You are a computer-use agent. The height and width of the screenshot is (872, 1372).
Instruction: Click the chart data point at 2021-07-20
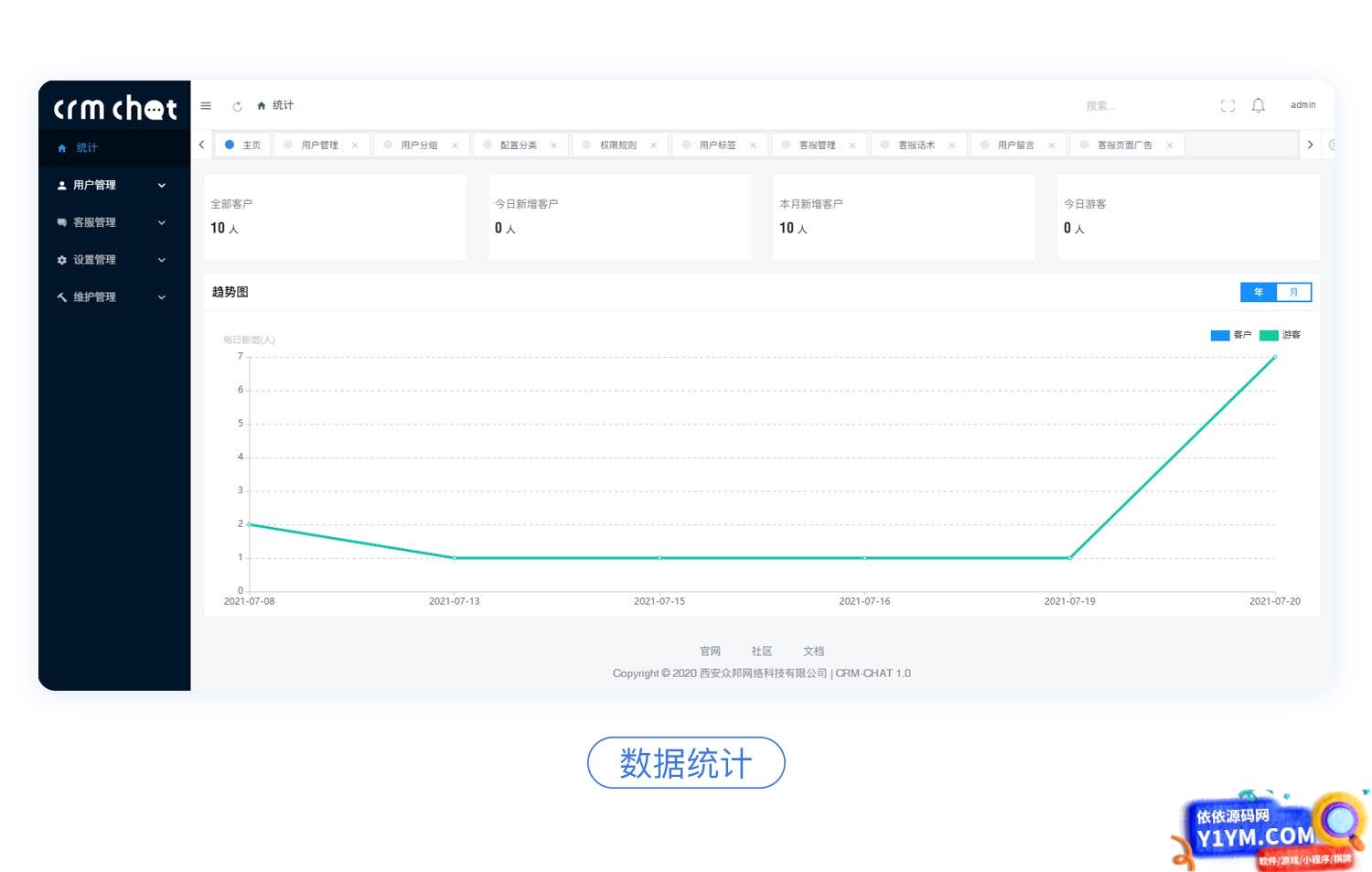[x=1275, y=357]
